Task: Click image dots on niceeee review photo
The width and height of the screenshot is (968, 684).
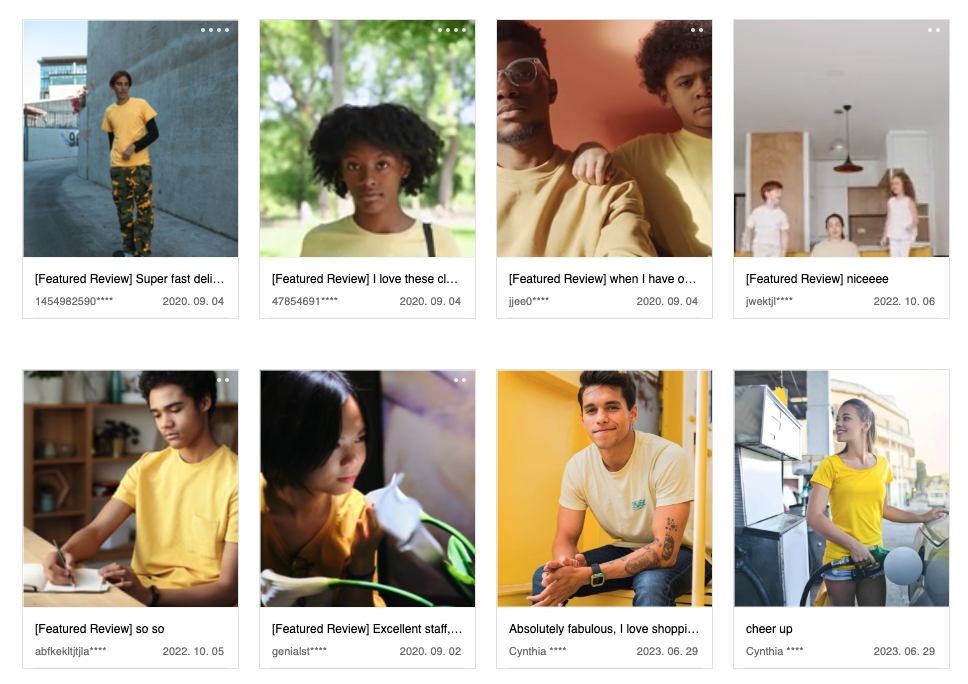Action: (x=934, y=30)
